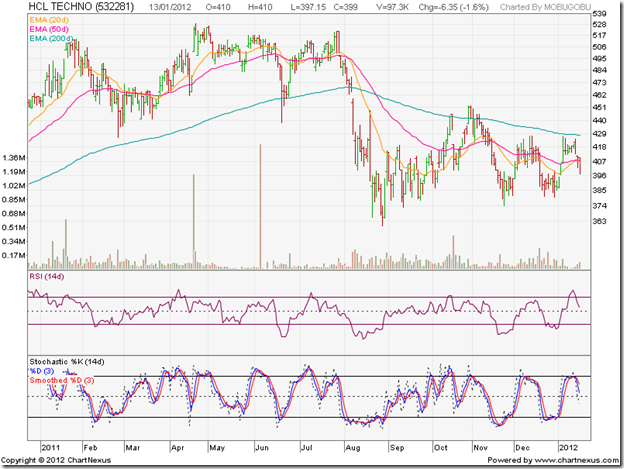This screenshot has width=624, height=469.
Task: Click the 0.34M volume axis label
Action: pos(14,241)
